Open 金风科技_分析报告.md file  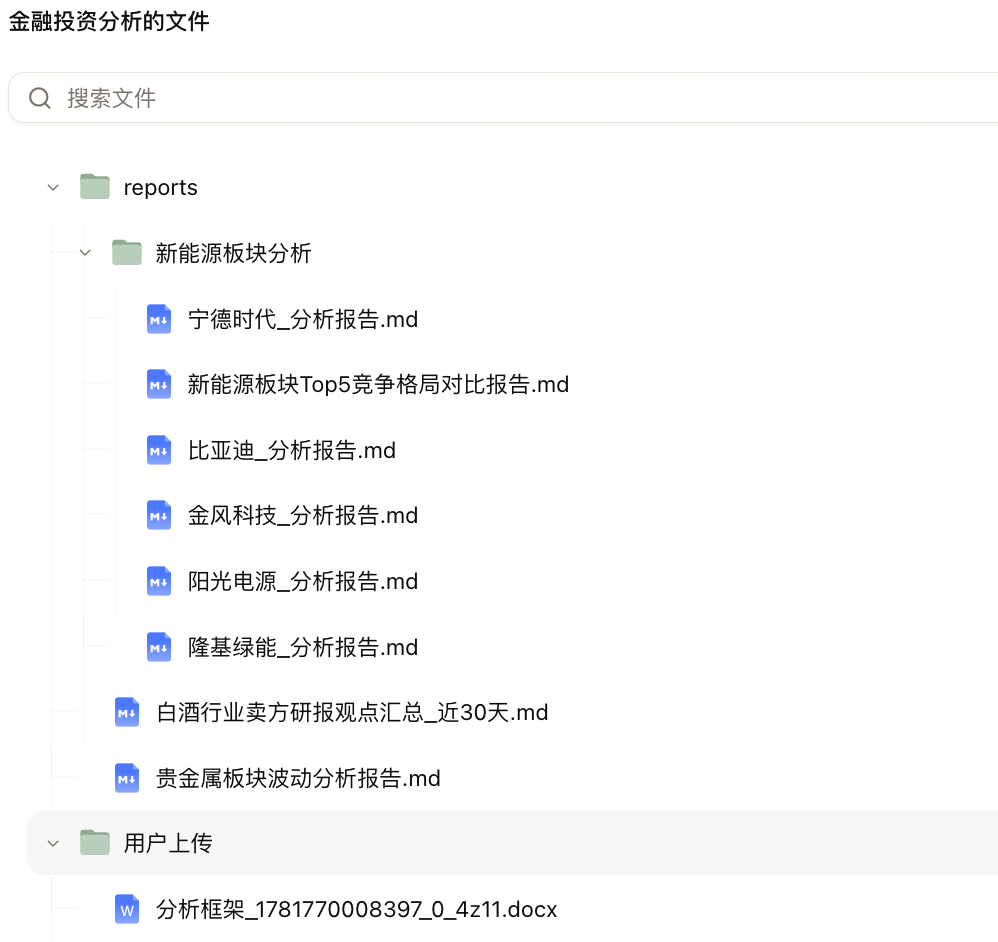pyautogui.click(x=303, y=516)
